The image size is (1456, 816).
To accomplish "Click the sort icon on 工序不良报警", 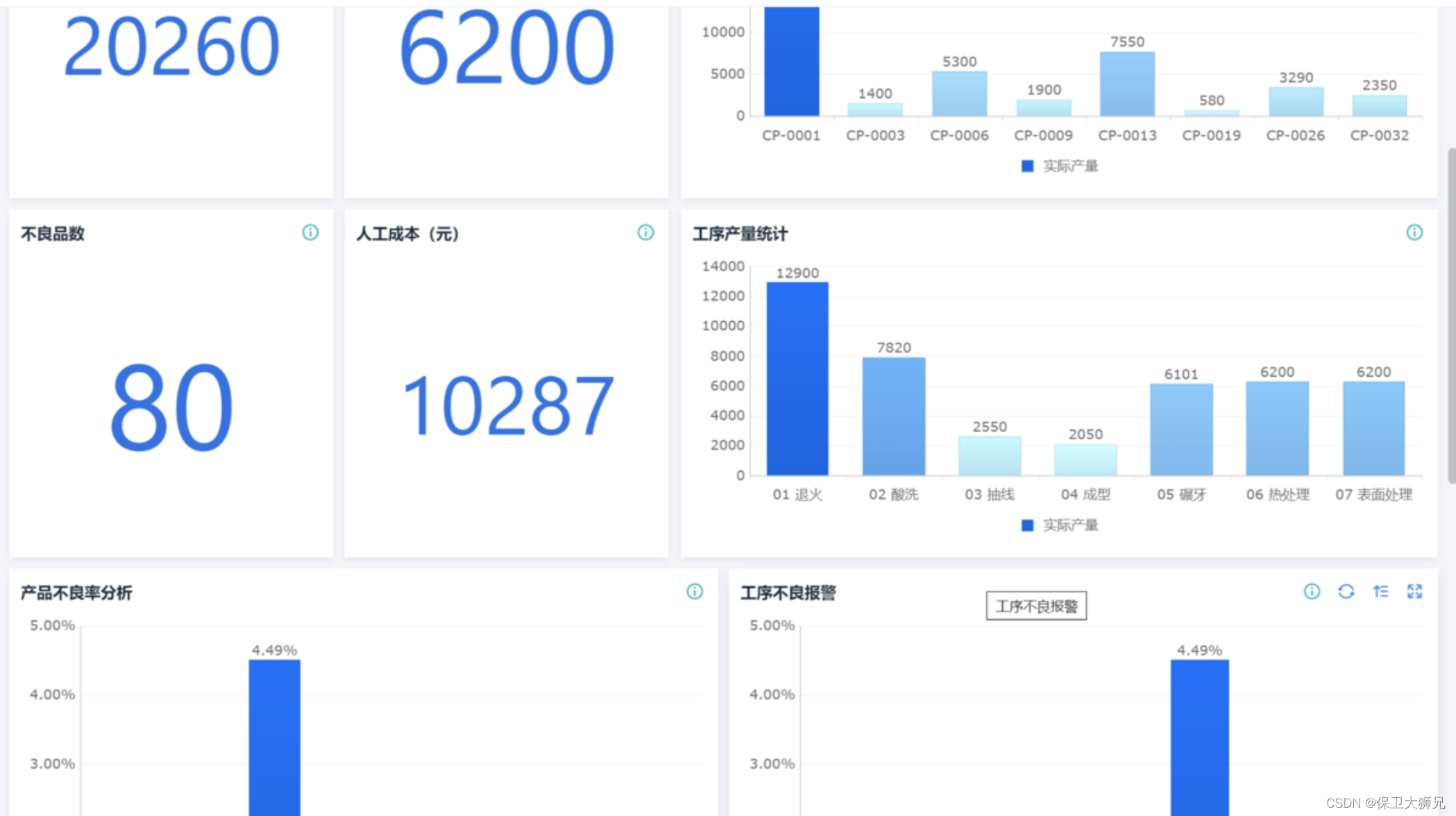I will click(1380, 591).
